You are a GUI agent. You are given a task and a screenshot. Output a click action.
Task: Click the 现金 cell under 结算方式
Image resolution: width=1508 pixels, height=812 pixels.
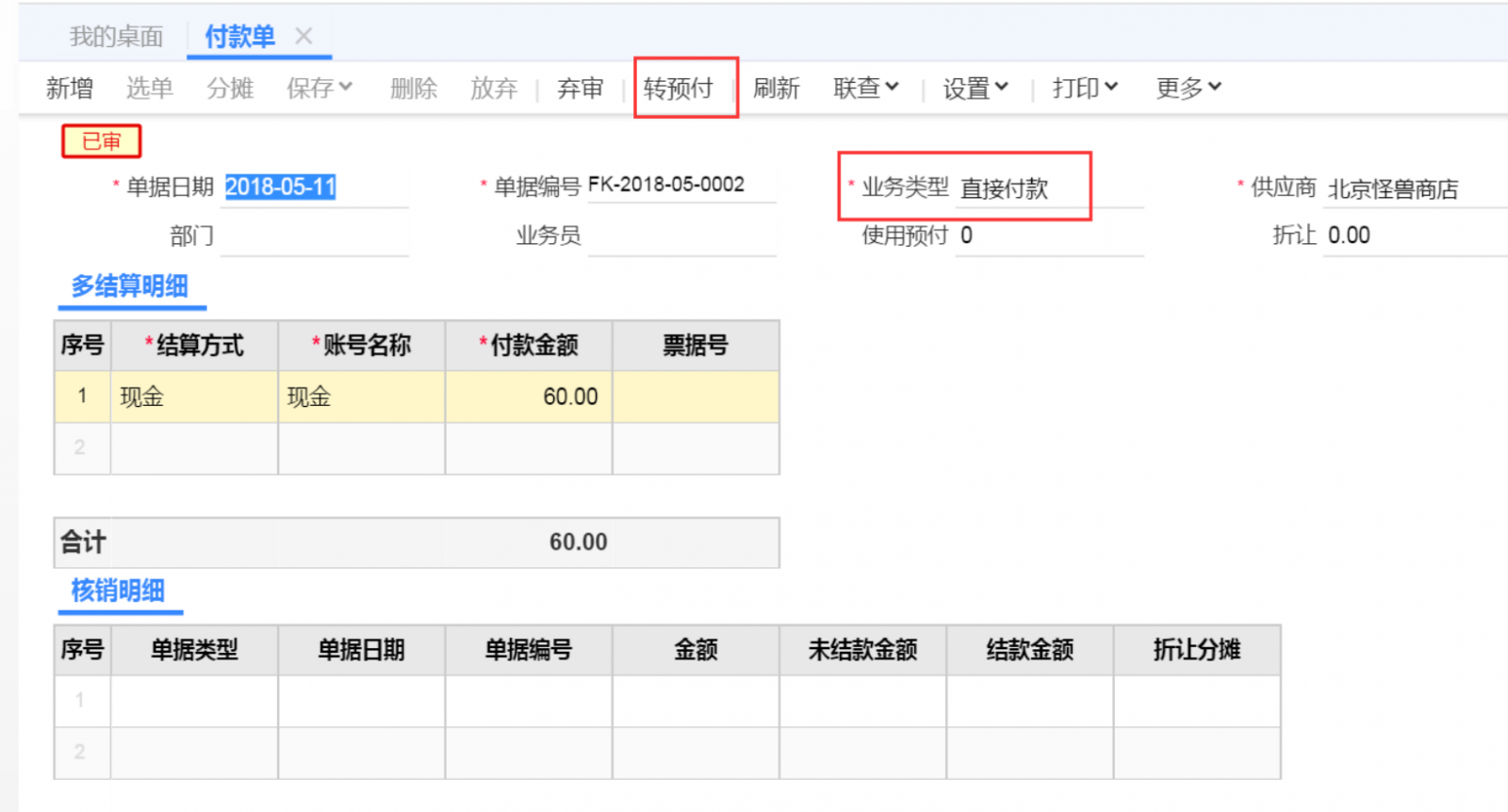pyautogui.click(x=194, y=397)
